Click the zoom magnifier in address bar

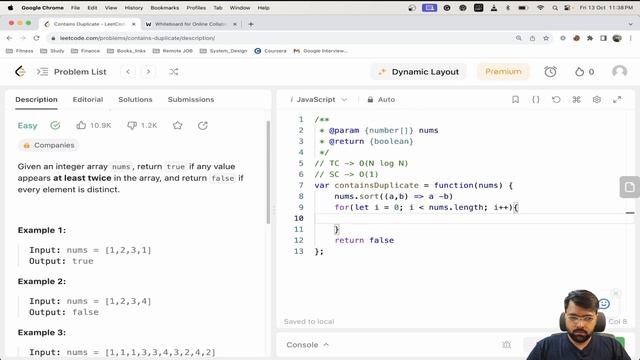tap(518, 38)
